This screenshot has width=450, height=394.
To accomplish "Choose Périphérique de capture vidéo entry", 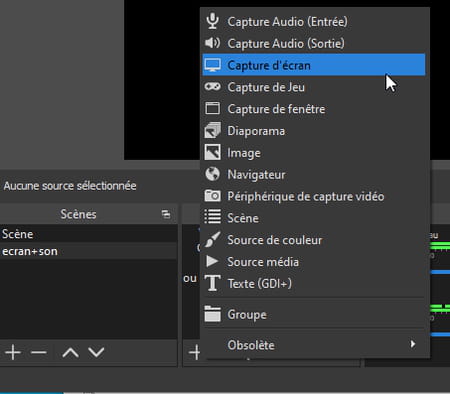I will point(314,196).
